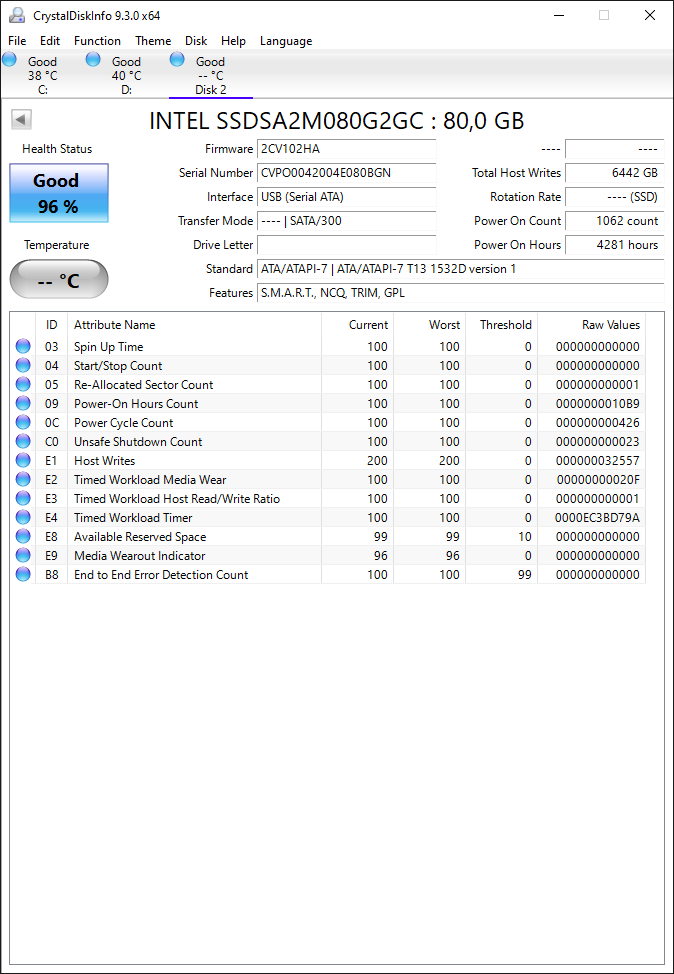Viewport: 674px width, 974px height.
Task: Open the Theme menu
Action: coord(153,41)
